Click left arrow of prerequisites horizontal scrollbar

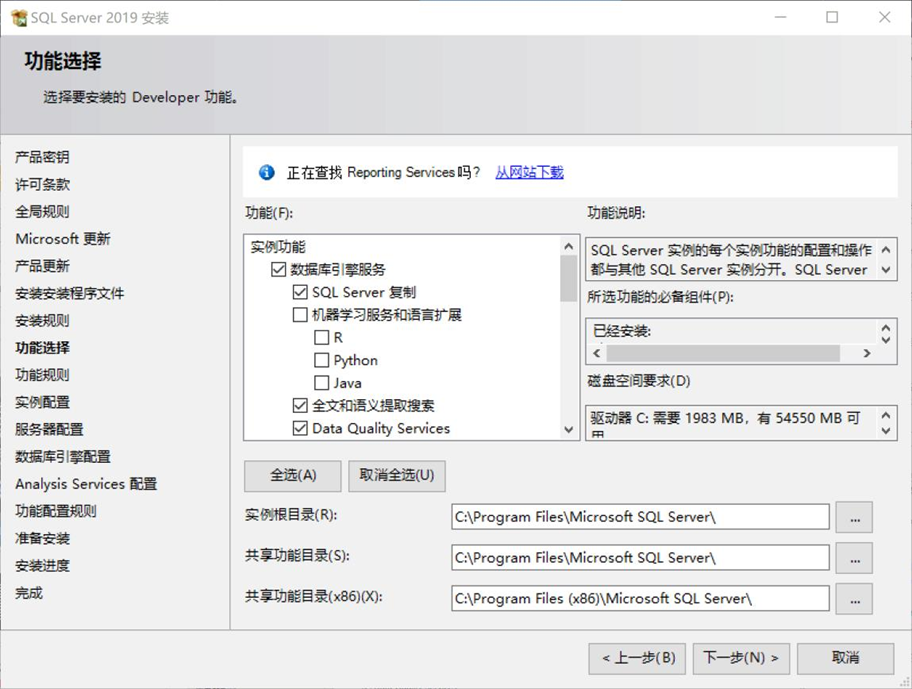point(597,353)
